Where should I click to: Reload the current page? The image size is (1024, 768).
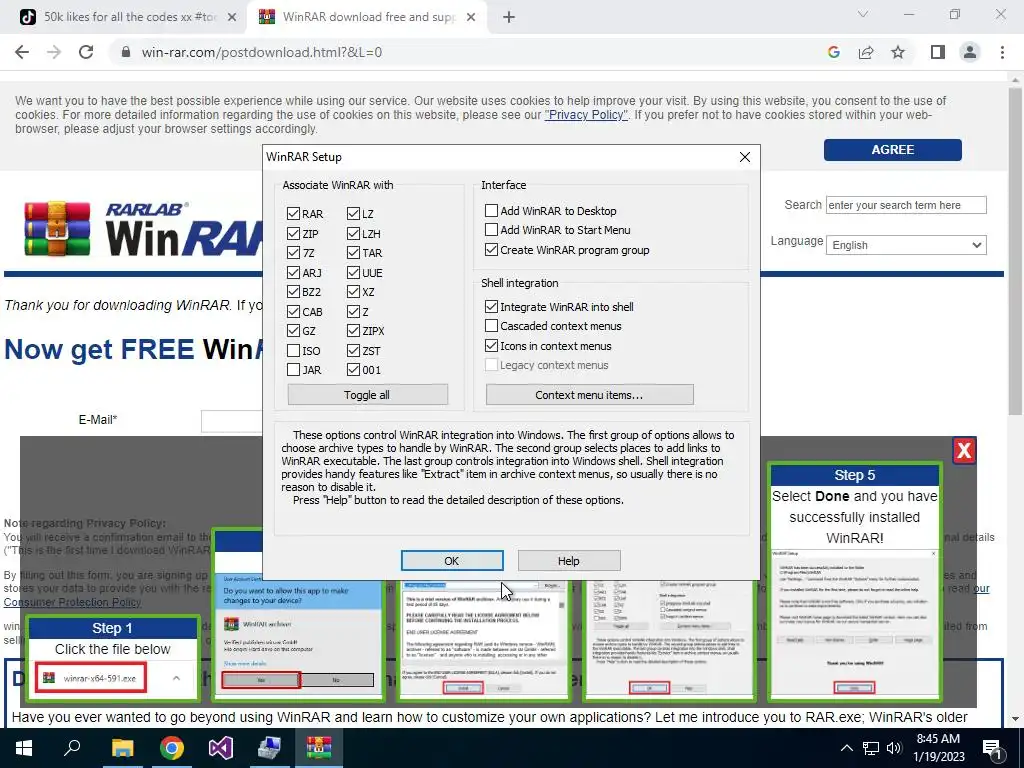point(86,52)
